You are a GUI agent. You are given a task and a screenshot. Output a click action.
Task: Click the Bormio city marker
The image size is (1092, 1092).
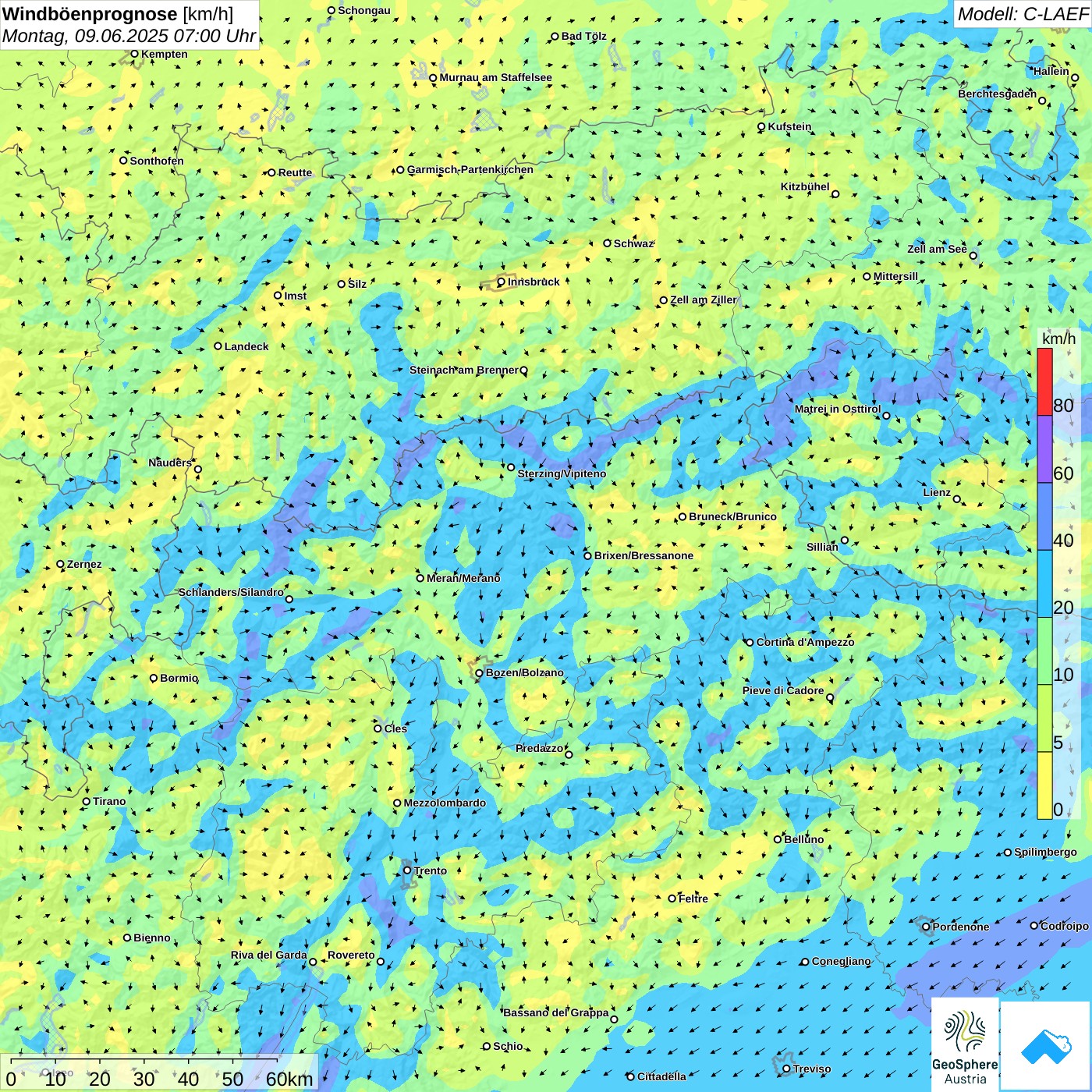154,679
